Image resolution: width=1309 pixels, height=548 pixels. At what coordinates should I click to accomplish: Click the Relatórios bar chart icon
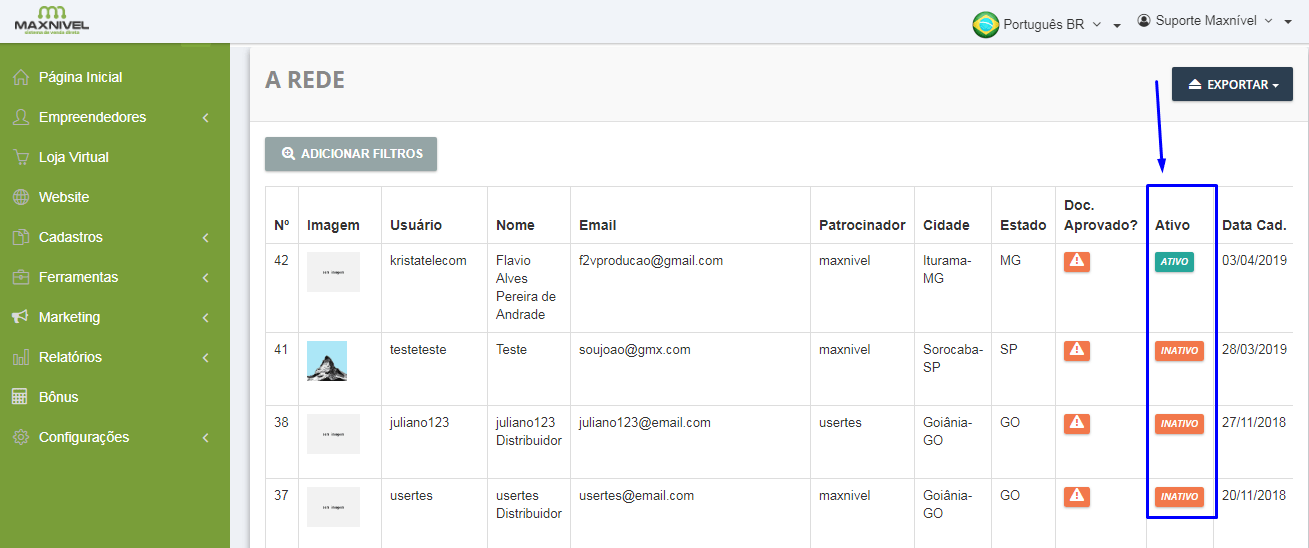pos(20,357)
